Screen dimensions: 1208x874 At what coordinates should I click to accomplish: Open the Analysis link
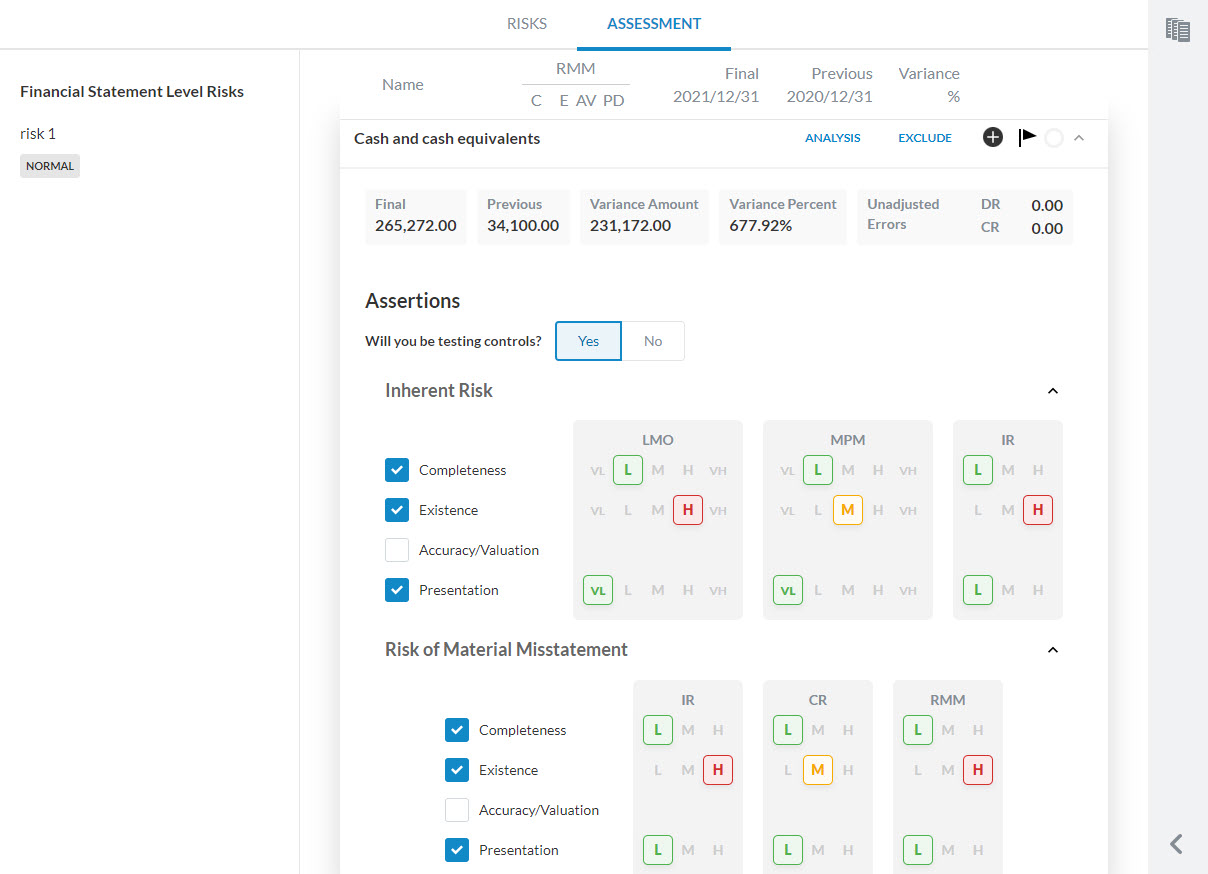(832, 138)
